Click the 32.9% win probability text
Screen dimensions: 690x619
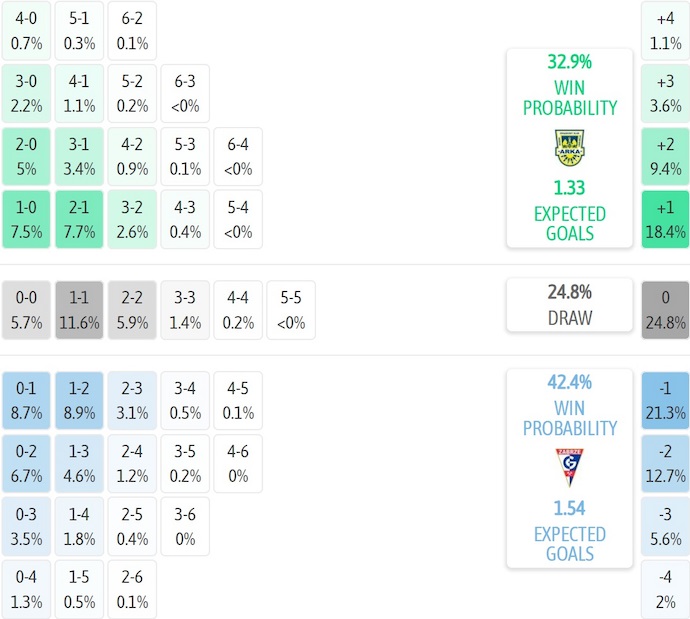click(x=569, y=62)
